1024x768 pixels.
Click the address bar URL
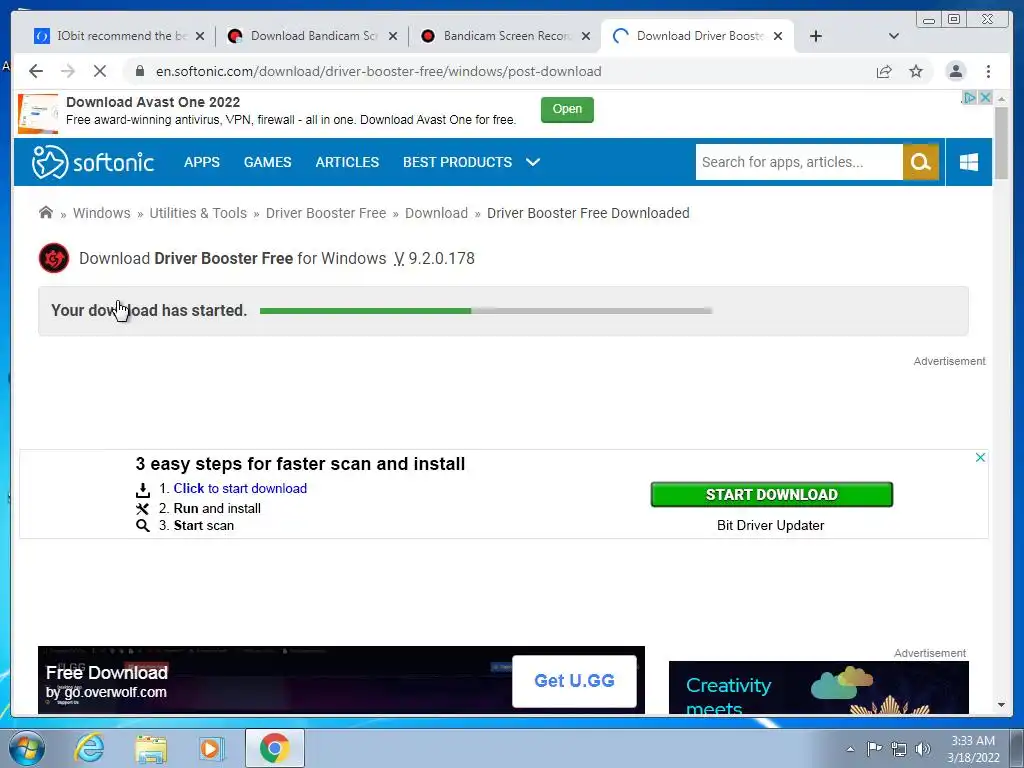(378, 71)
